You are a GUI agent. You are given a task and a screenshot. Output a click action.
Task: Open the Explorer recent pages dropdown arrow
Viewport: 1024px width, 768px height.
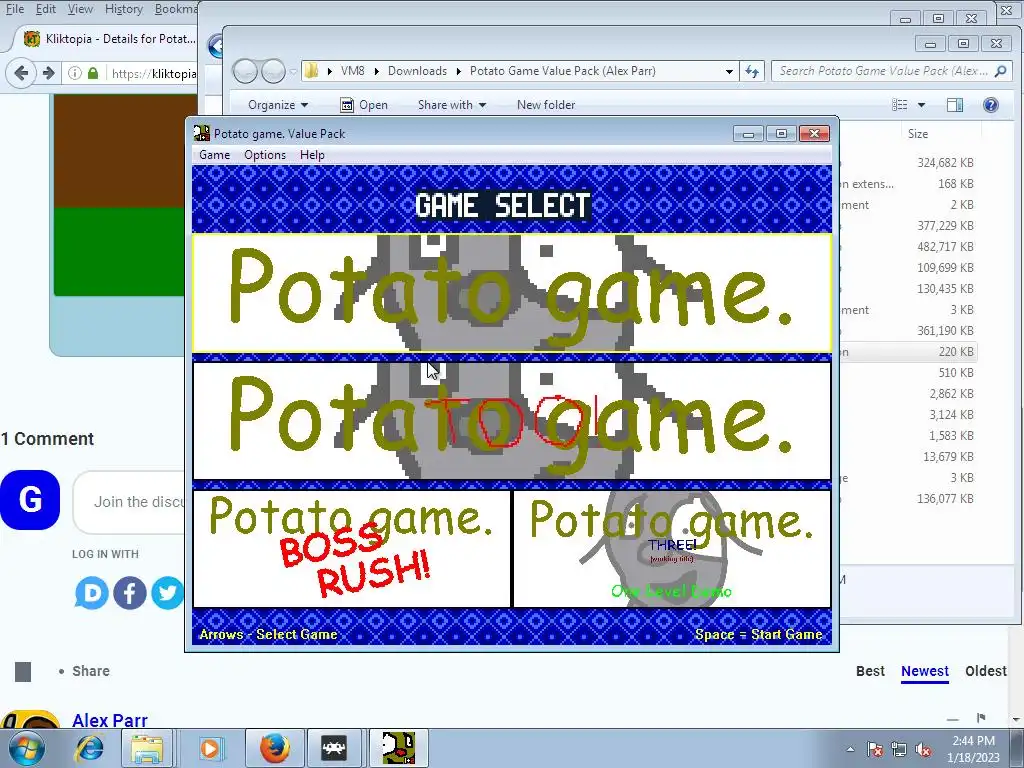(293, 71)
